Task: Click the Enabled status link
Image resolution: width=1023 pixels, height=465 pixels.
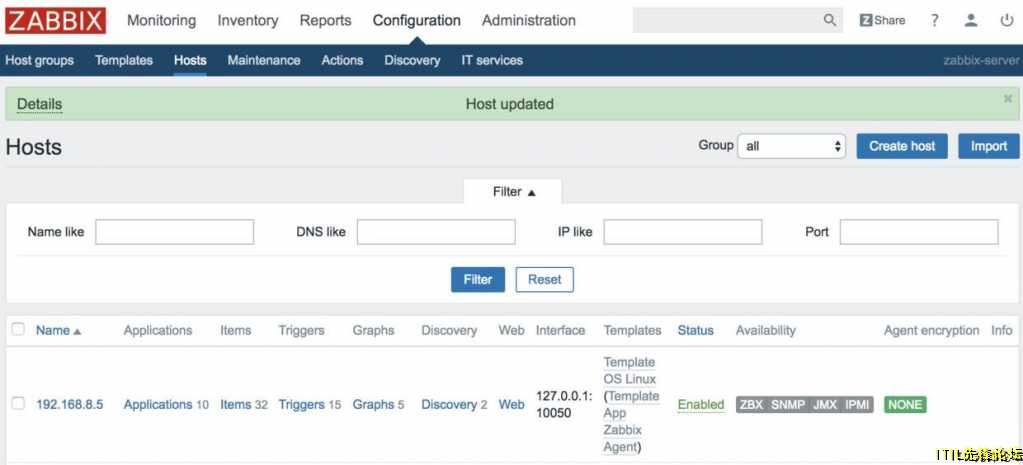Action: pyautogui.click(x=701, y=404)
